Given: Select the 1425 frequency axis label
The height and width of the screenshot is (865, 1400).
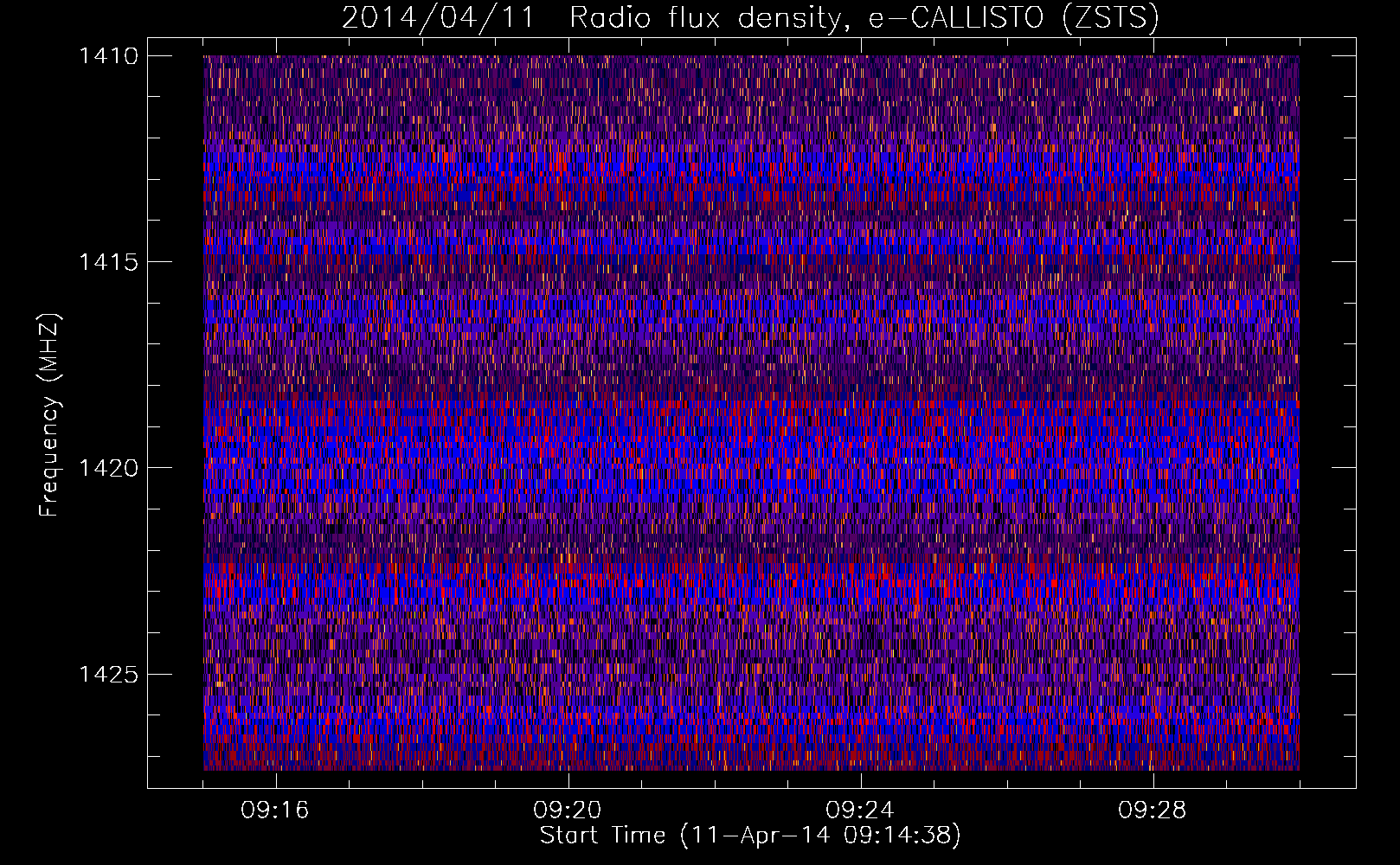Looking at the screenshot, I should coord(108,674).
